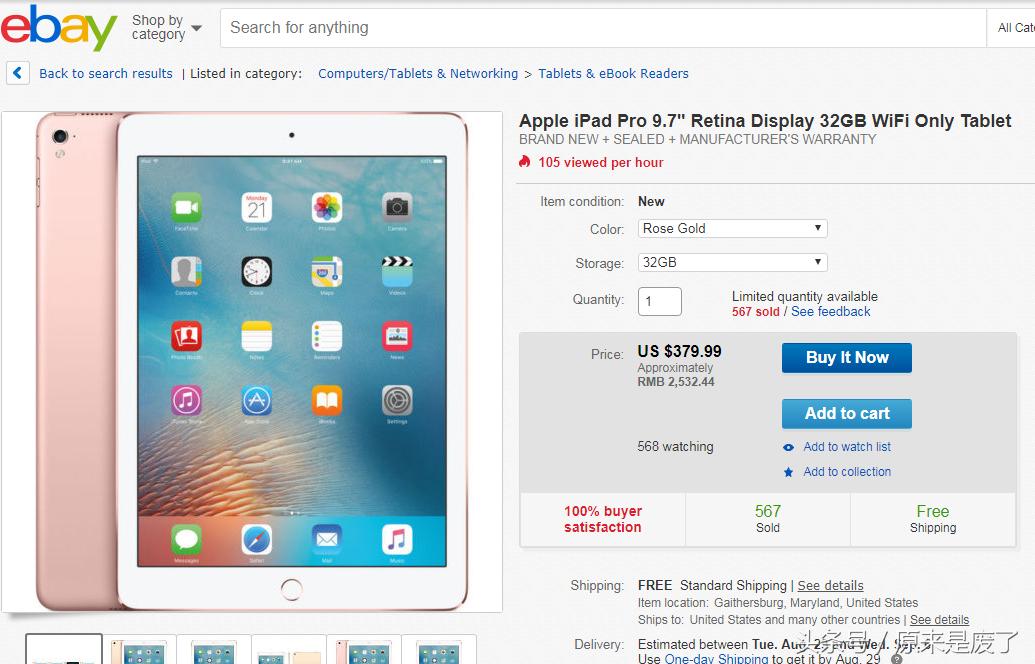
Task: Select the second product thumbnail image
Action: pyautogui.click(x=139, y=649)
